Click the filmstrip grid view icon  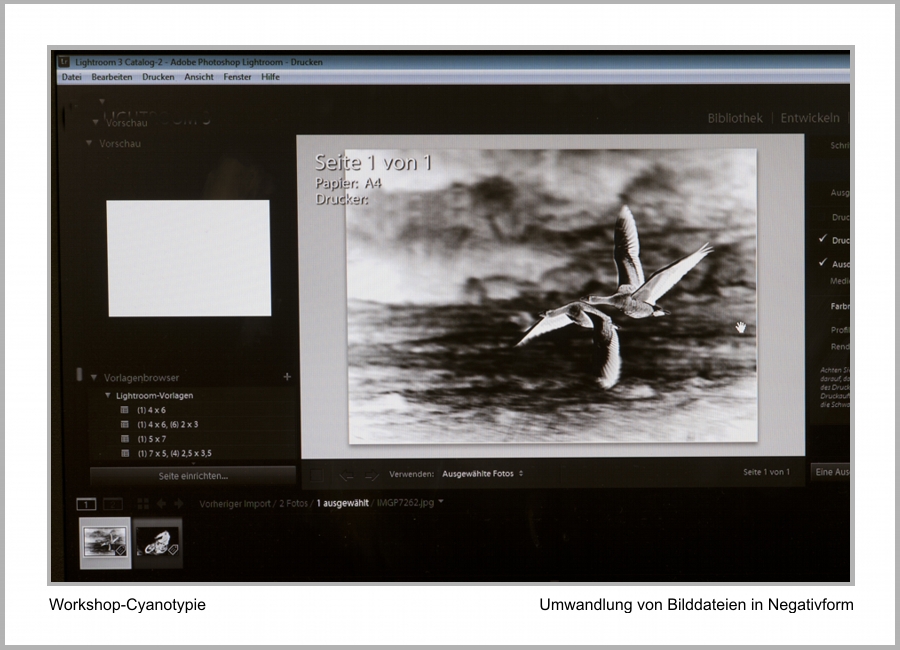(143, 504)
